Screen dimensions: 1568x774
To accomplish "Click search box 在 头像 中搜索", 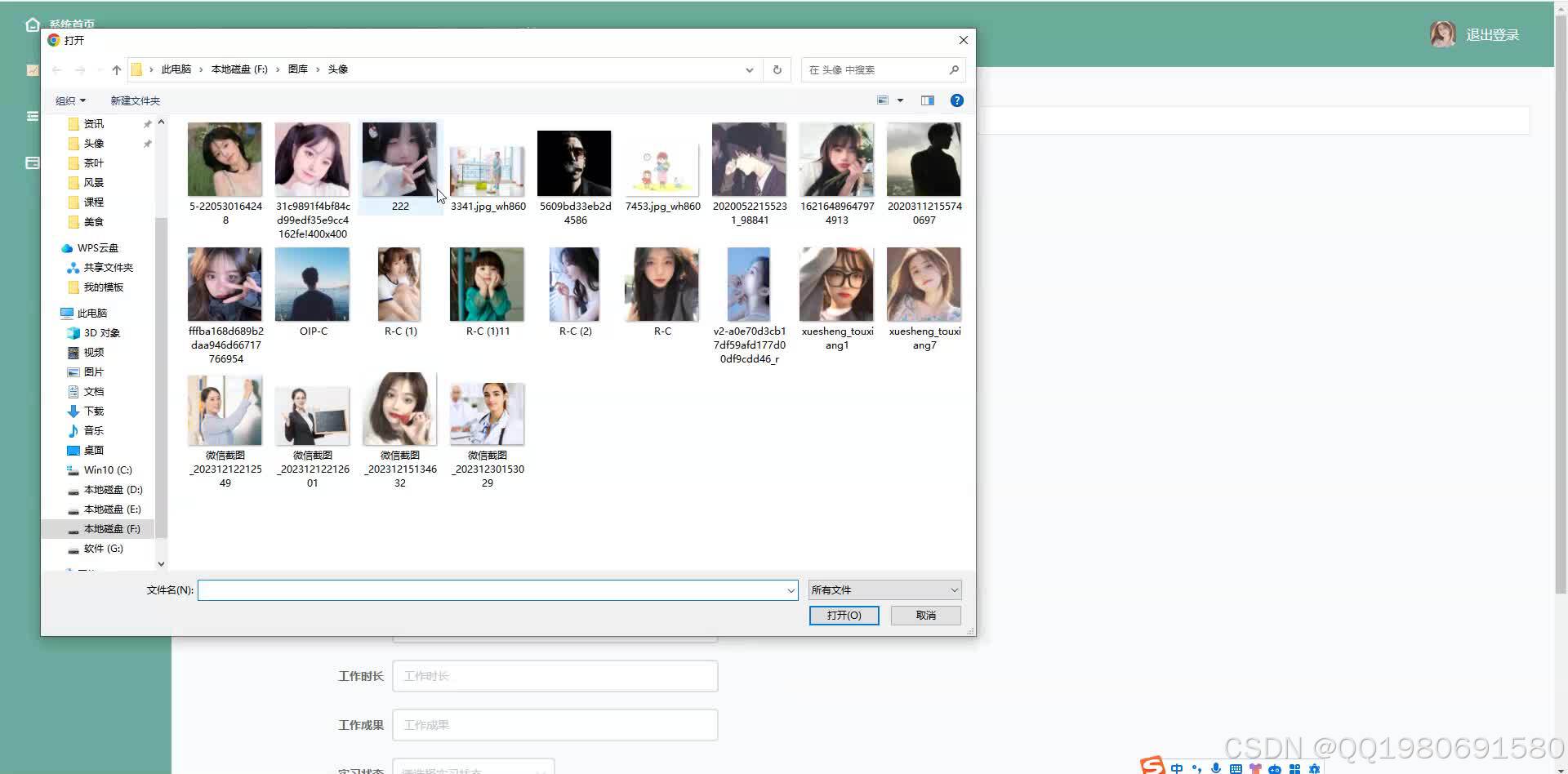I will (x=875, y=70).
